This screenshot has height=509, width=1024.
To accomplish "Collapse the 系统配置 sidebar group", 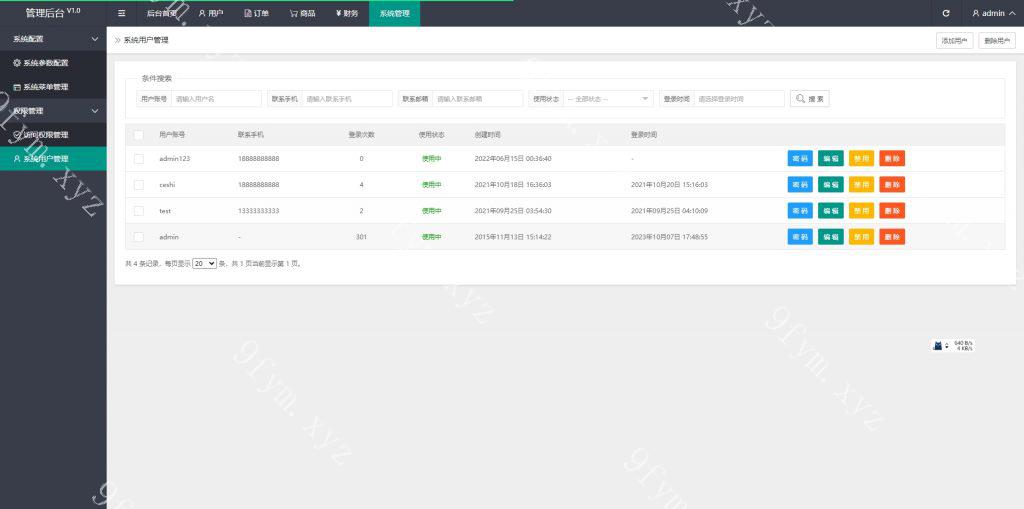I will pyautogui.click(x=53, y=39).
